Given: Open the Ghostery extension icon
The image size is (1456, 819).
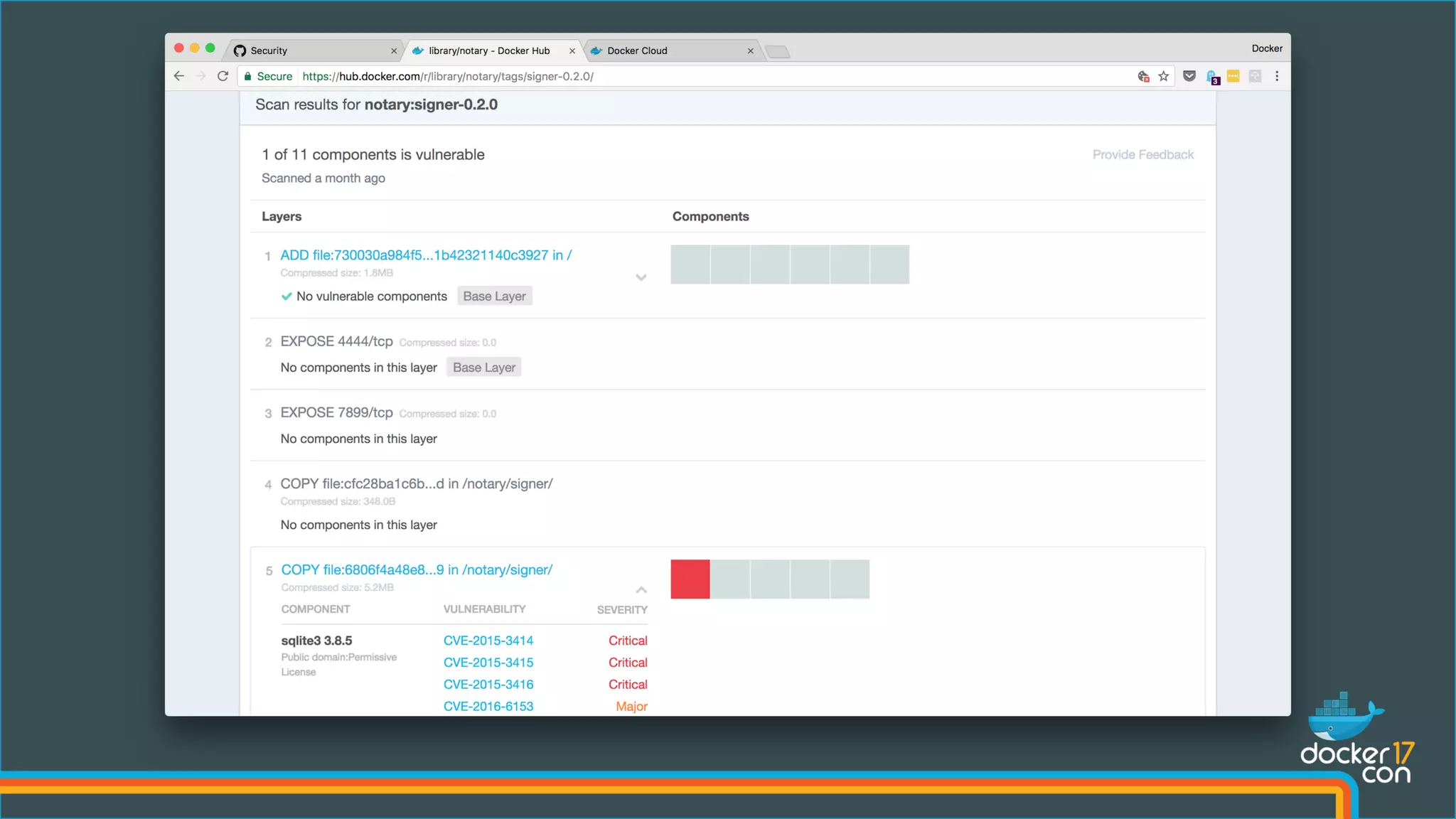Looking at the screenshot, I should point(1213,77).
